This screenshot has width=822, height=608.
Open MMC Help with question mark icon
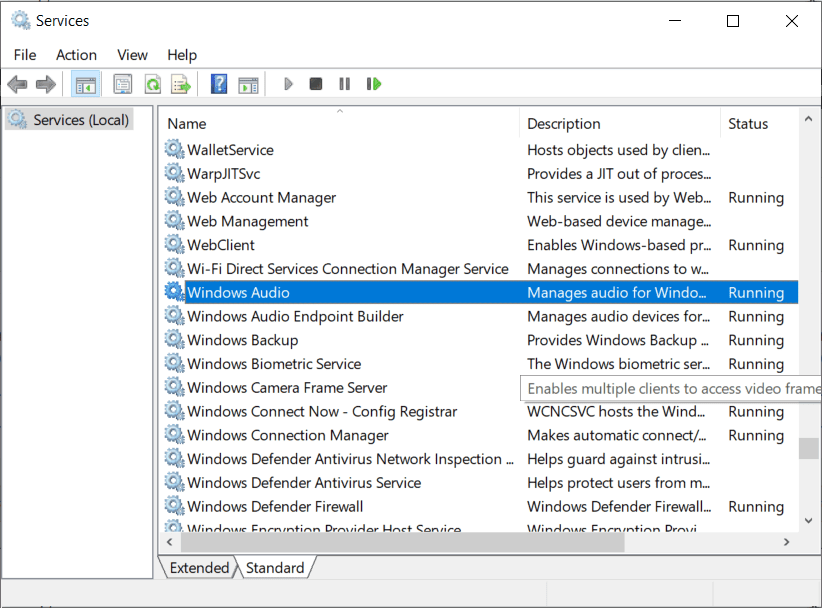point(218,83)
